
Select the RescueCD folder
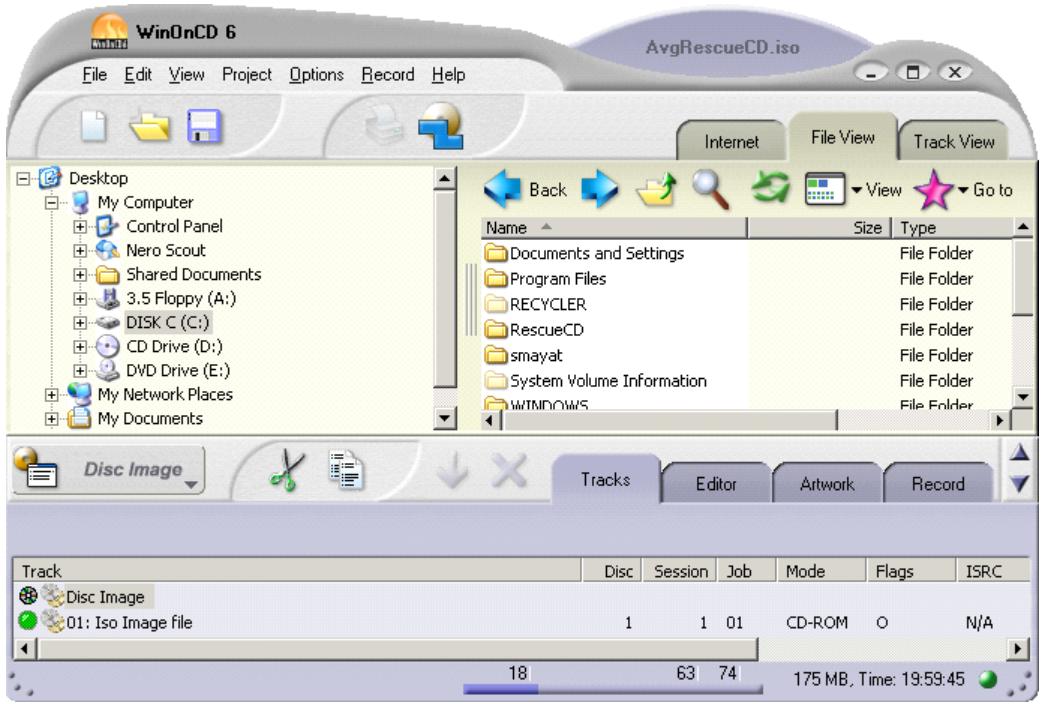[x=534, y=329]
